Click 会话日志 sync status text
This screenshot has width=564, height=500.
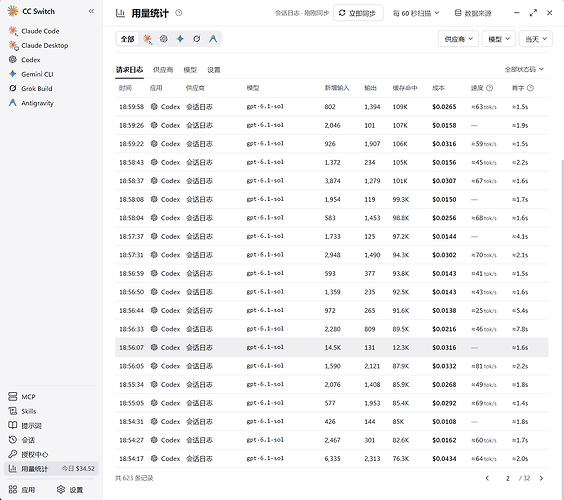(x=302, y=13)
